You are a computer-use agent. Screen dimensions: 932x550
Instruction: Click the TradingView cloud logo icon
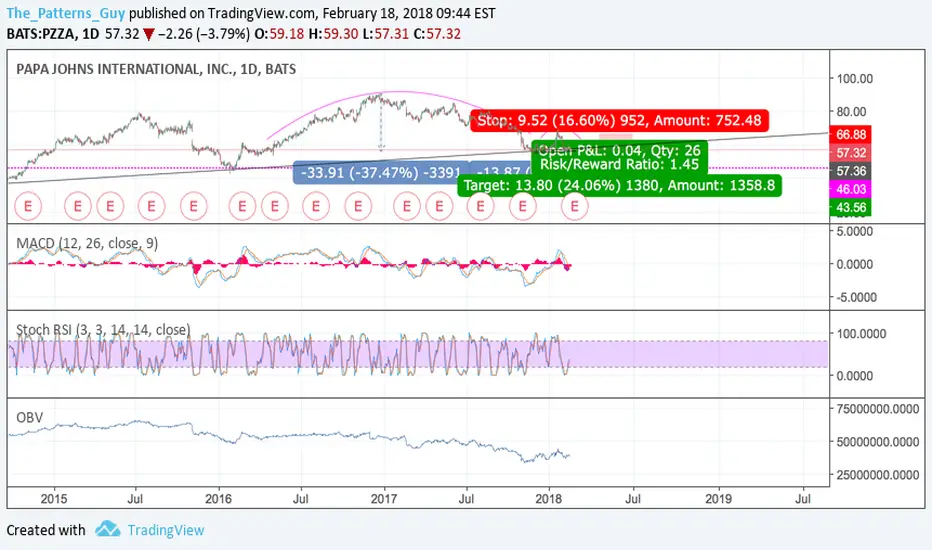tap(108, 529)
